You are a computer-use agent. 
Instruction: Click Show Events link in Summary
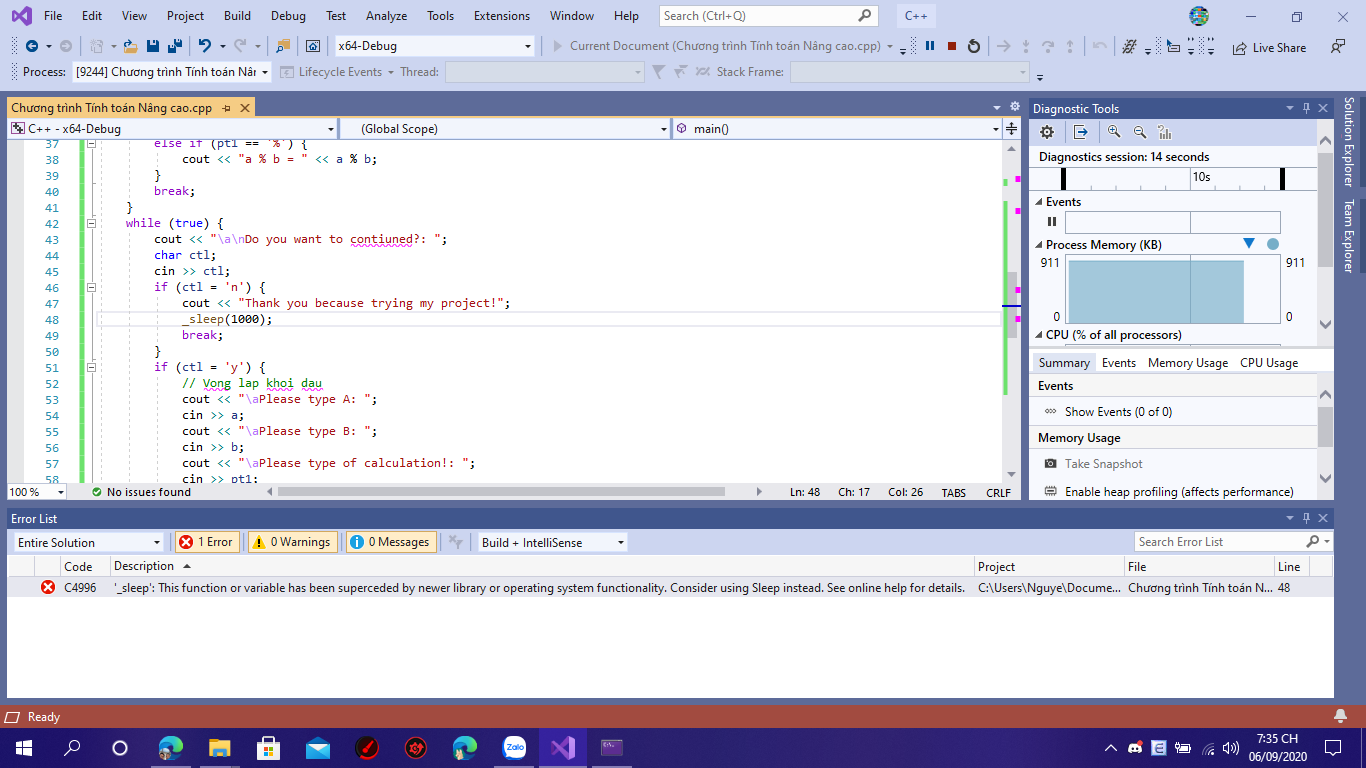click(x=1117, y=412)
